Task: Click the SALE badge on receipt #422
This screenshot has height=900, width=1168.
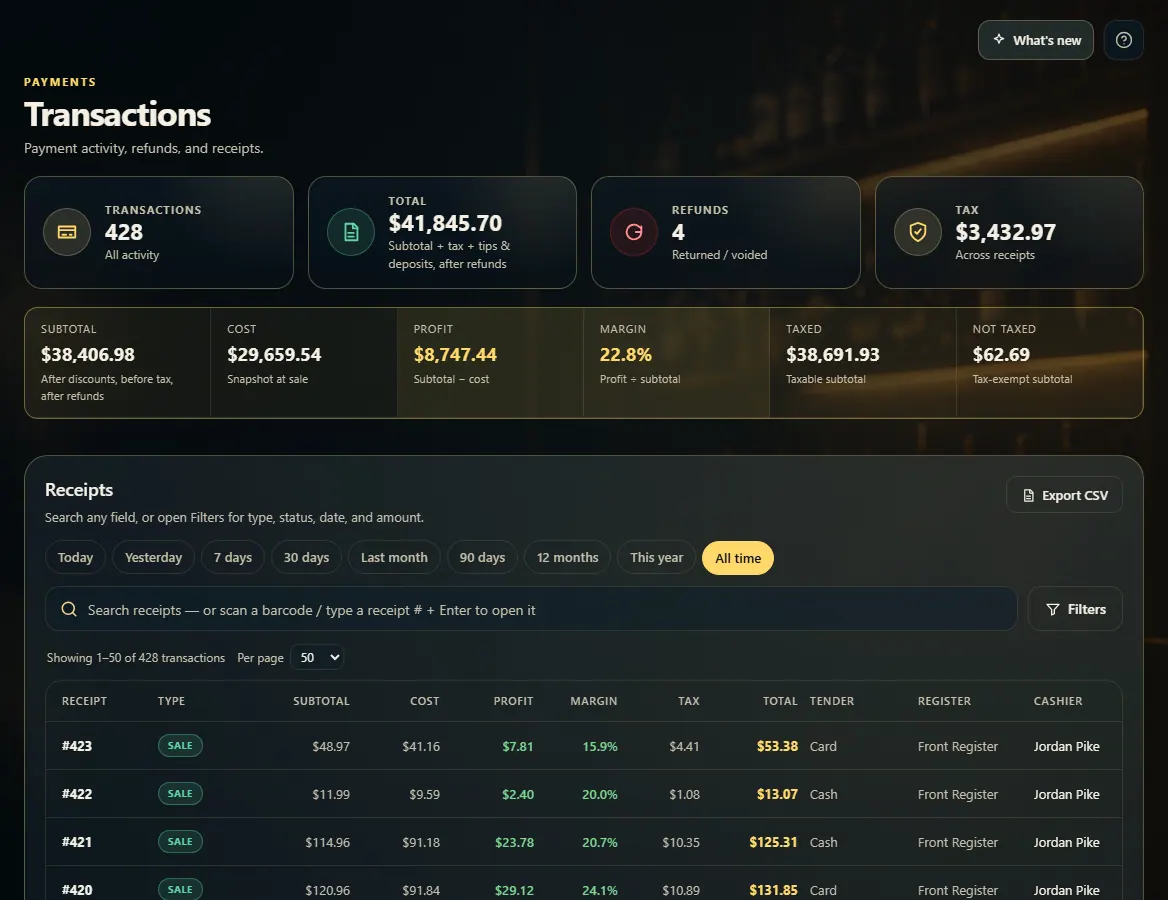Action: tap(180, 793)
